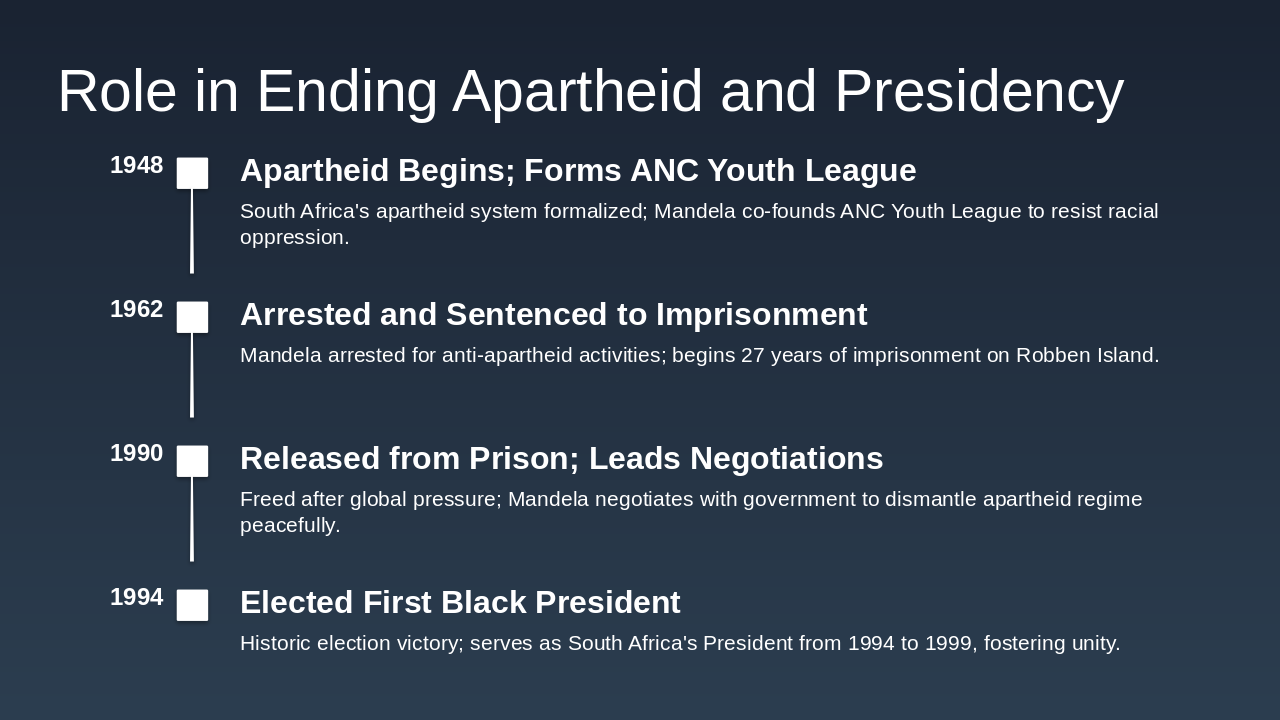The width and height of the screenshot is (1280, 720).
Task: Click the connector line between 1990 and 1994 markers
Action: pyautogui.click(x=192, y=519)
